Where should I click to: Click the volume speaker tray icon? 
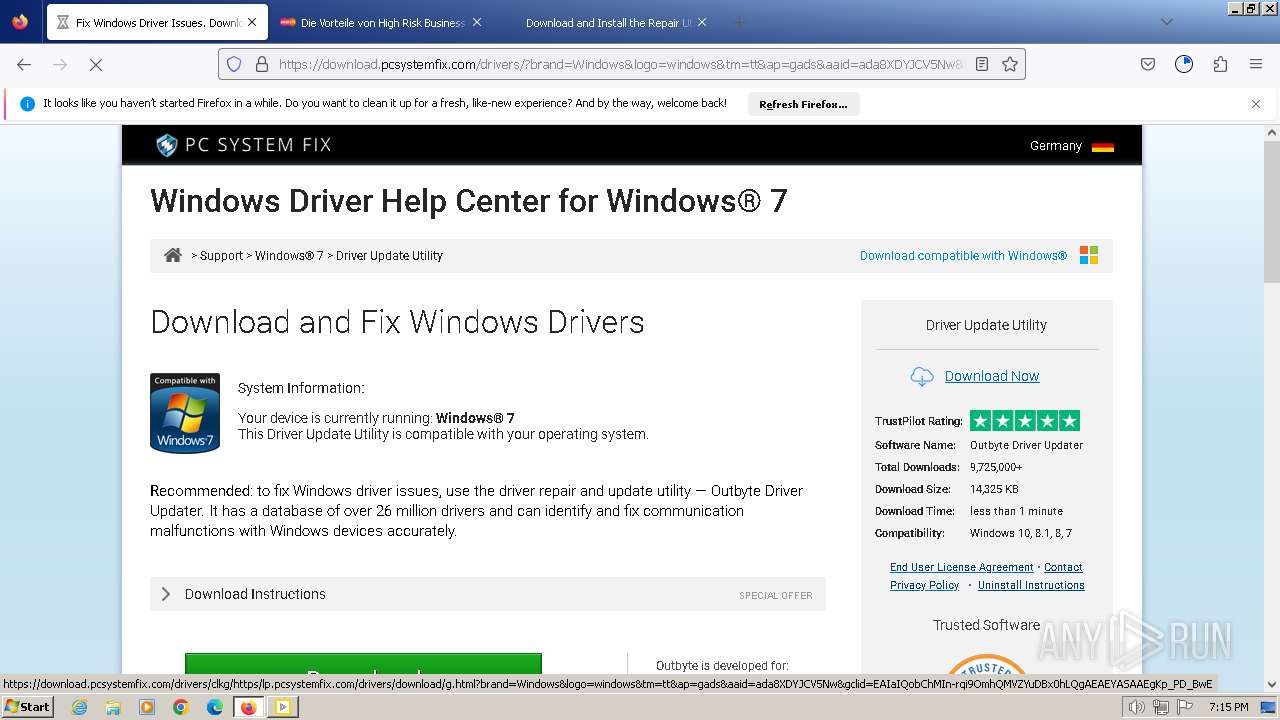click(1137, 707)
